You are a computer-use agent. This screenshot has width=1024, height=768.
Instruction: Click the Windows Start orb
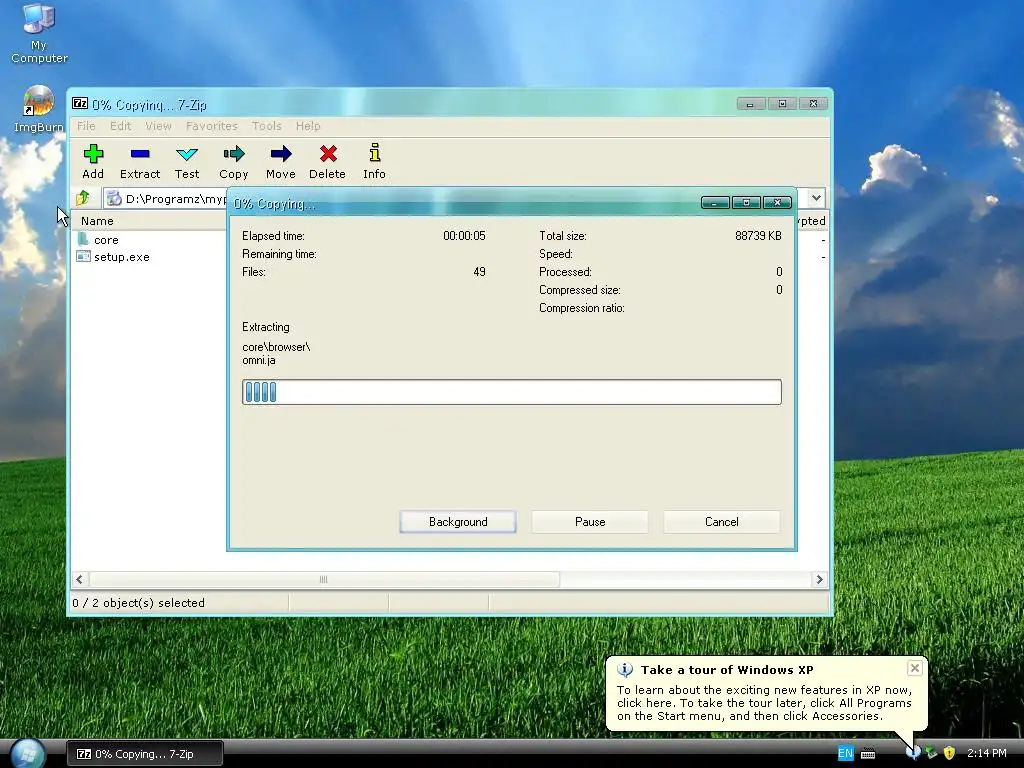pos(27,753)
